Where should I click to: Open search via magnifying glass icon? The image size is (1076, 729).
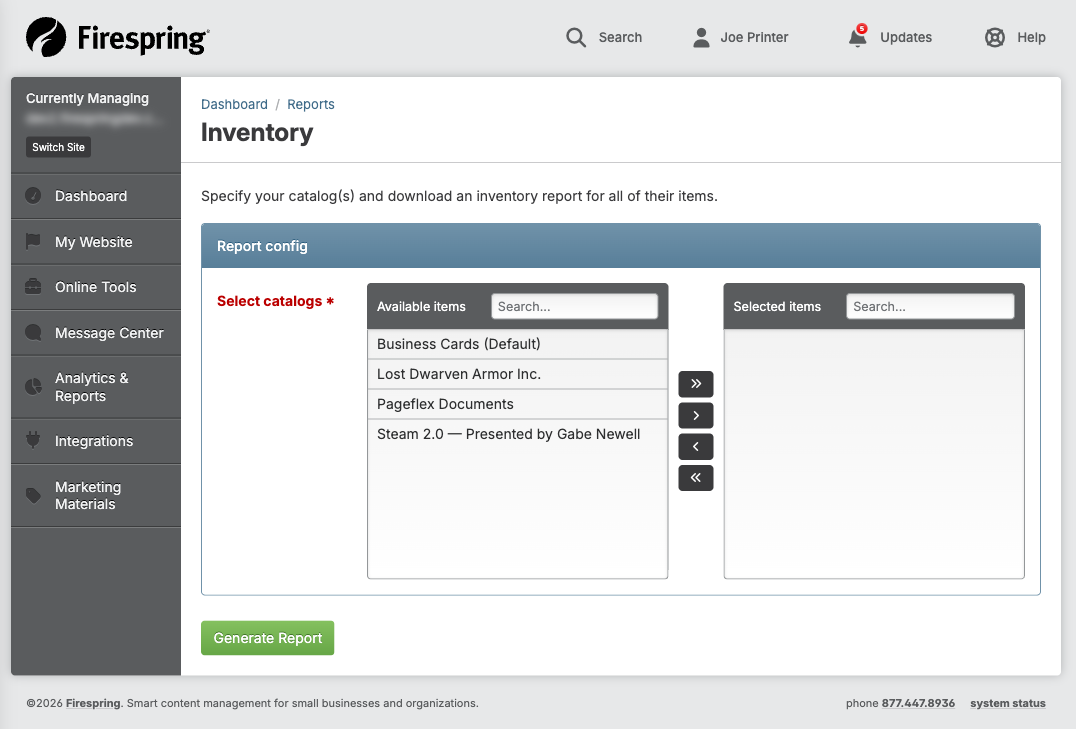pyautogui.click(x=576, y=37)
